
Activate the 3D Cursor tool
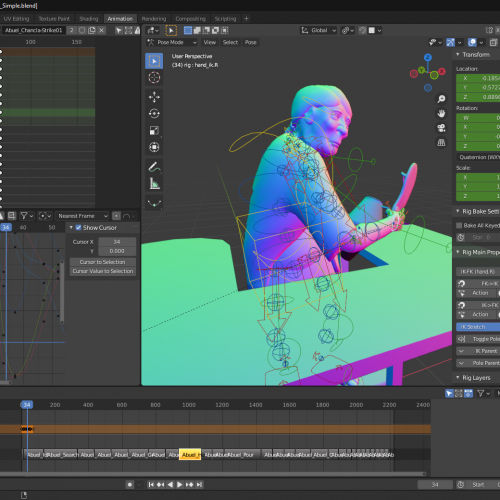pos(154,78)
